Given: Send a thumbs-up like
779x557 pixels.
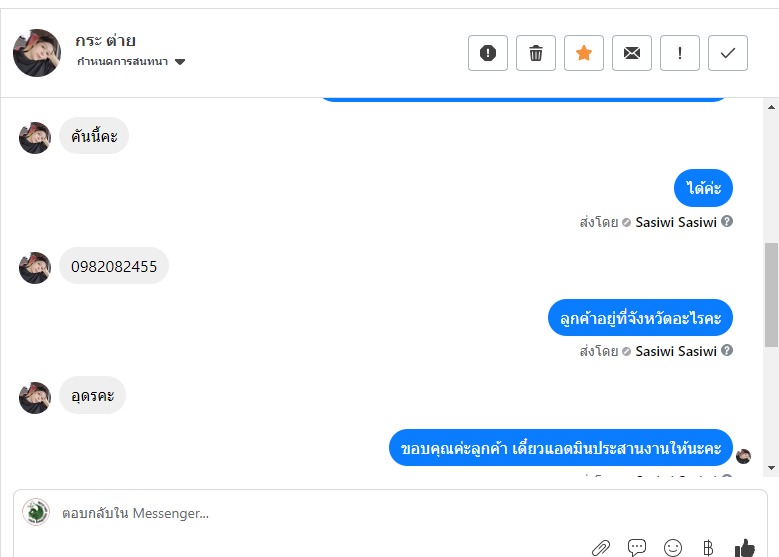Looking at the screenshot, I should [x=744, y=548].
